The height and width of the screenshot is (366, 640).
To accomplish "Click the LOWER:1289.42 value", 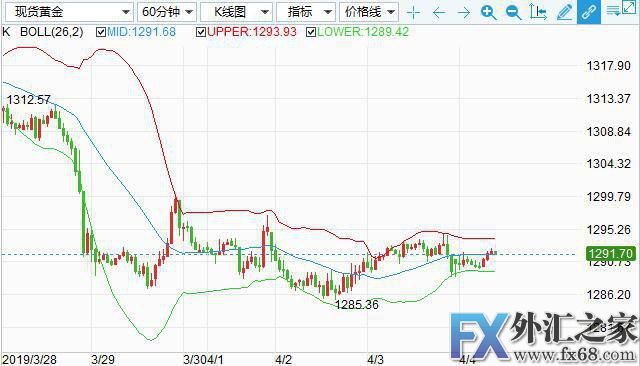I will pyautogui.click(x=363, y=32).
